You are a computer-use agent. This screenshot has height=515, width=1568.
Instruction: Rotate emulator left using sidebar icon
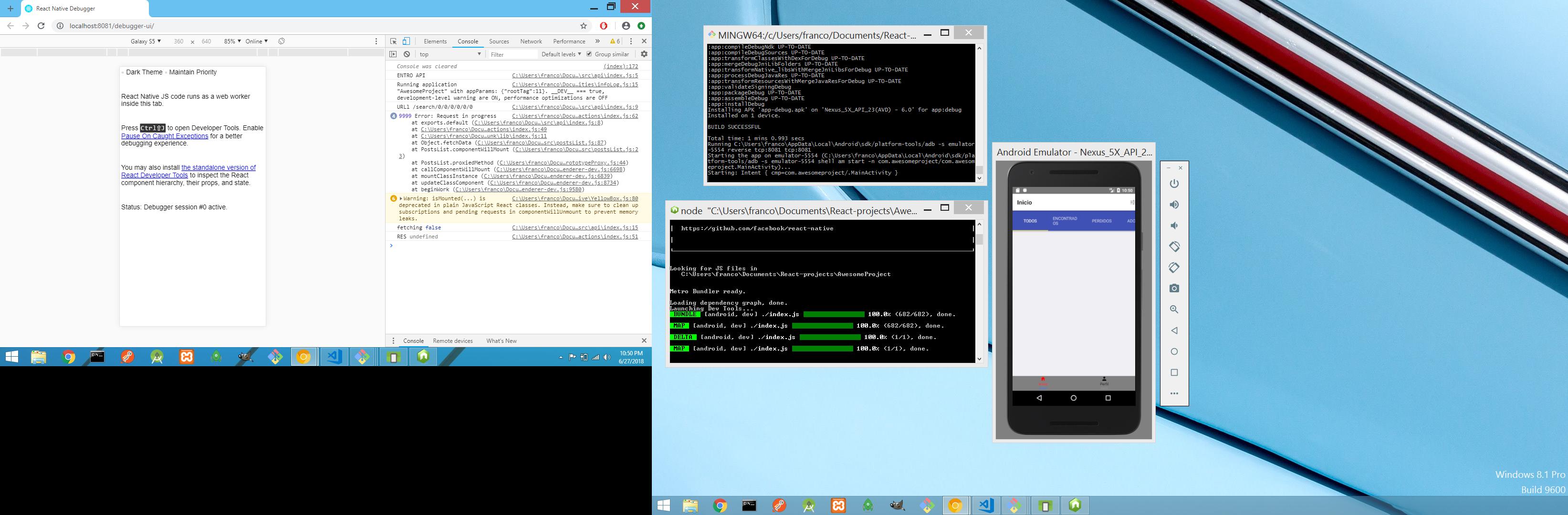point(1174,247)
